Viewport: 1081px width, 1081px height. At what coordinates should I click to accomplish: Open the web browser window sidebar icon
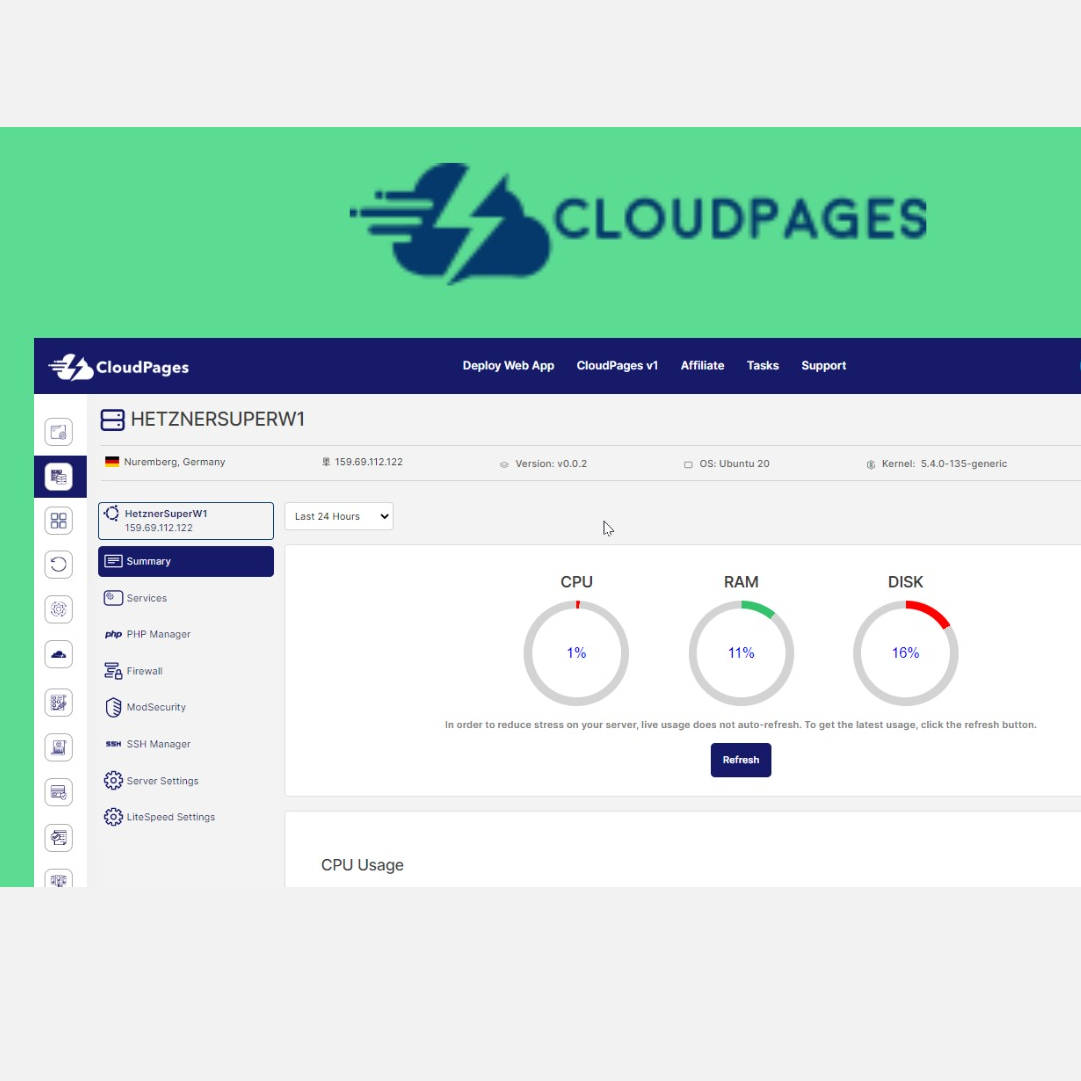click(59, 432)
